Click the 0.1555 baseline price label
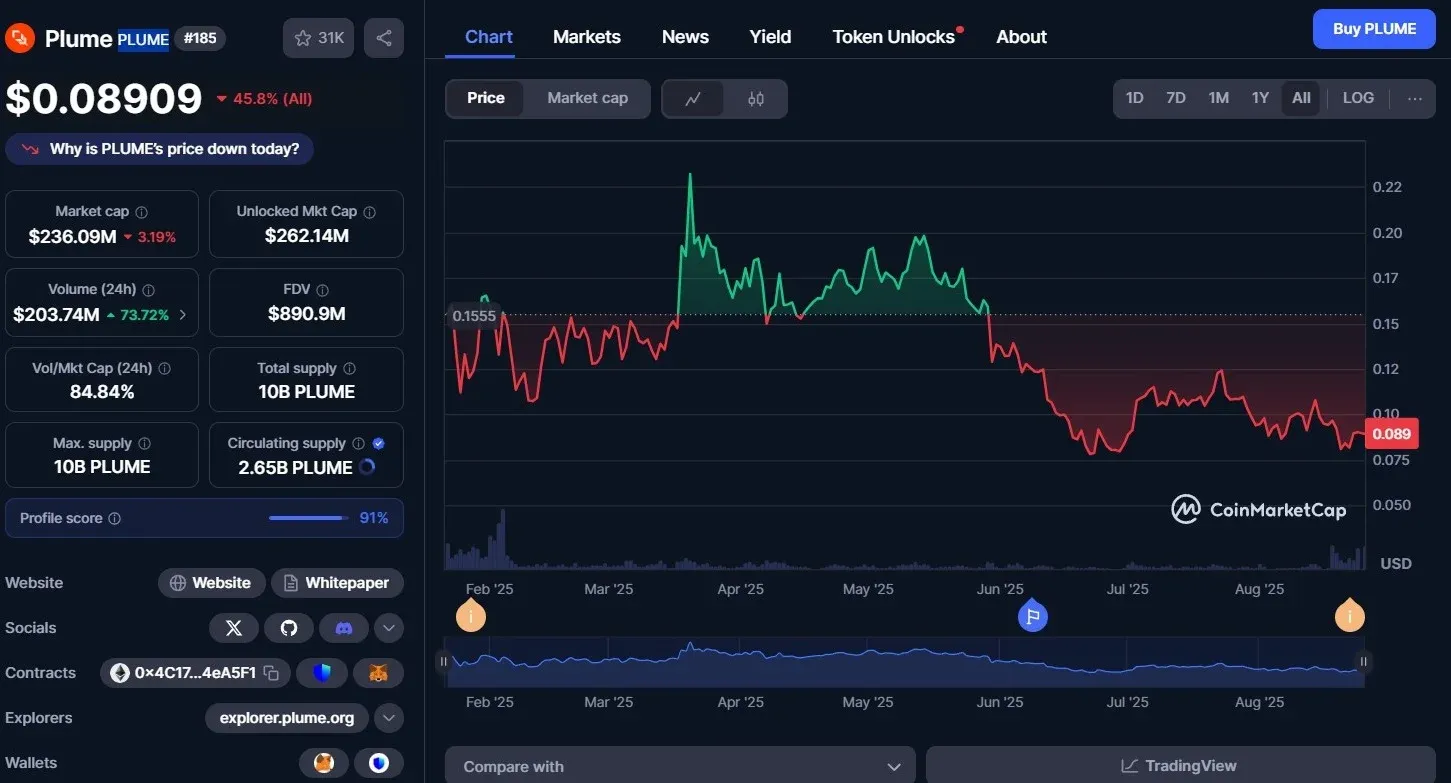The image size is (1451, 783). coord(473,316)
